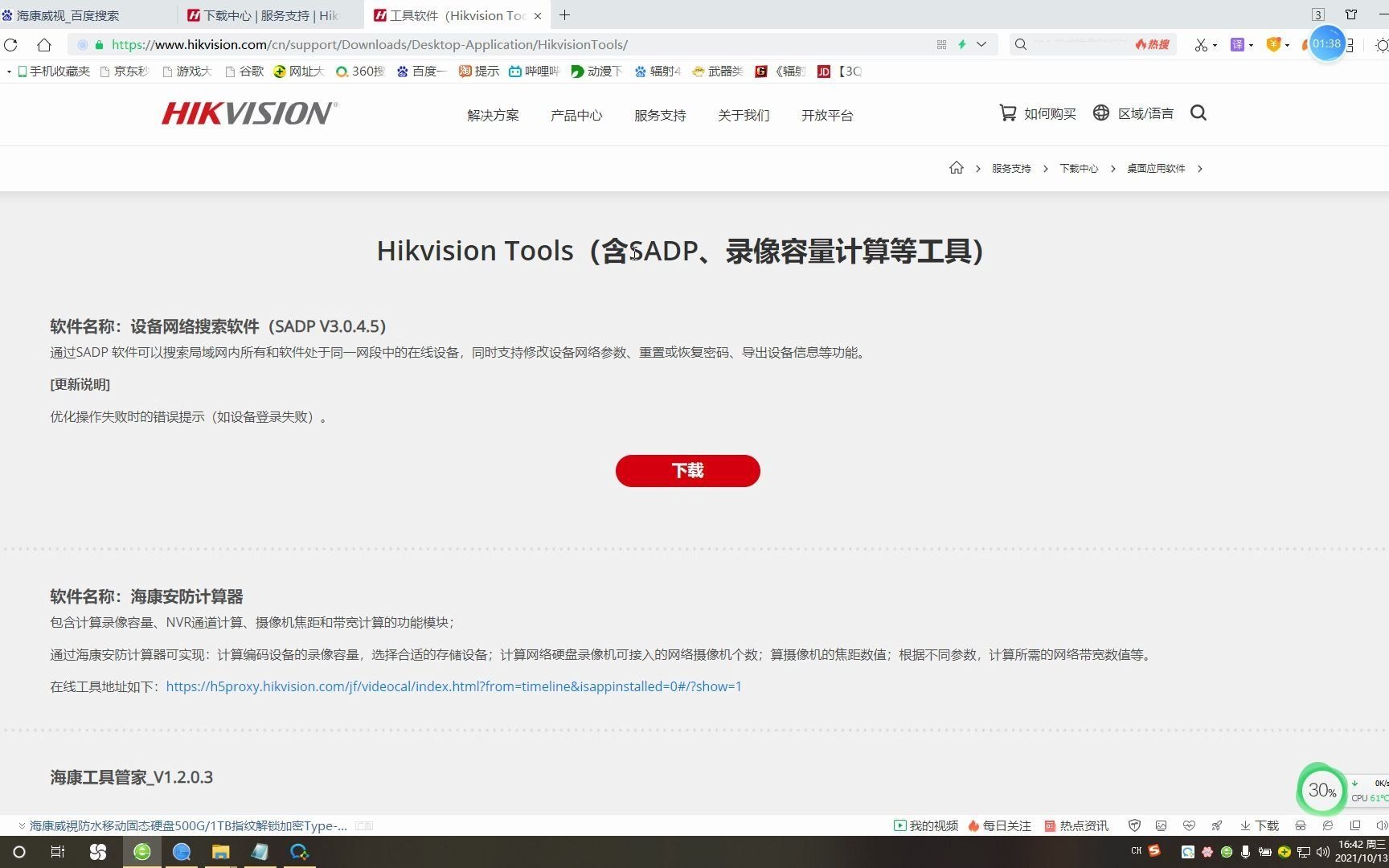Open the 哔哩哔 bookmark
1389x868 pixels.
(534, 72)
